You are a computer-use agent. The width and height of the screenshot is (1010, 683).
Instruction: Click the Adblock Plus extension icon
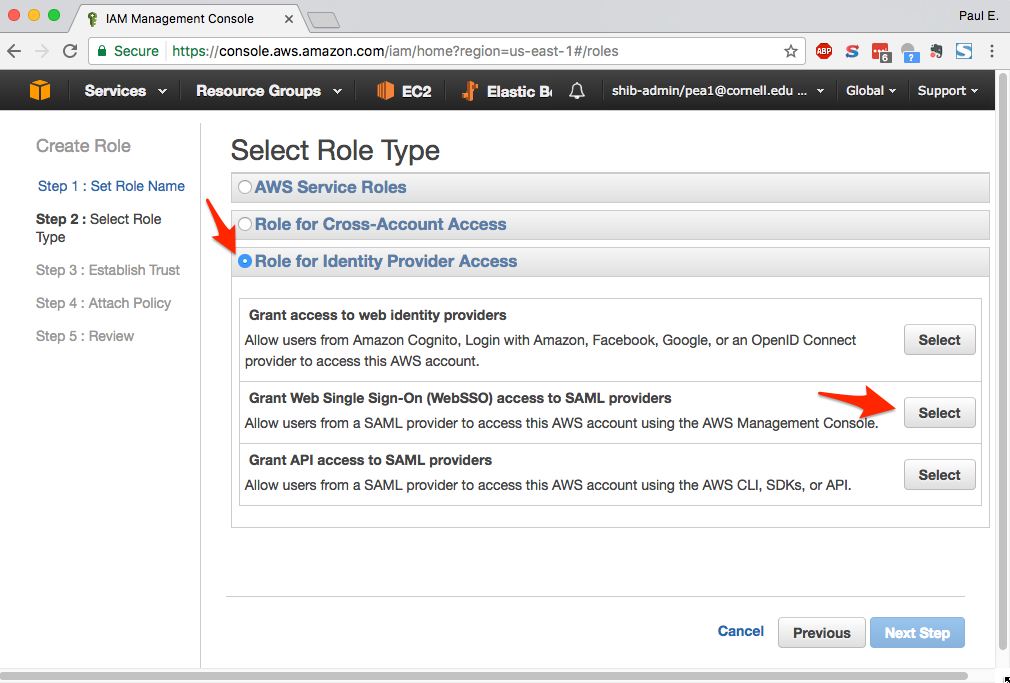coord(824,51)
